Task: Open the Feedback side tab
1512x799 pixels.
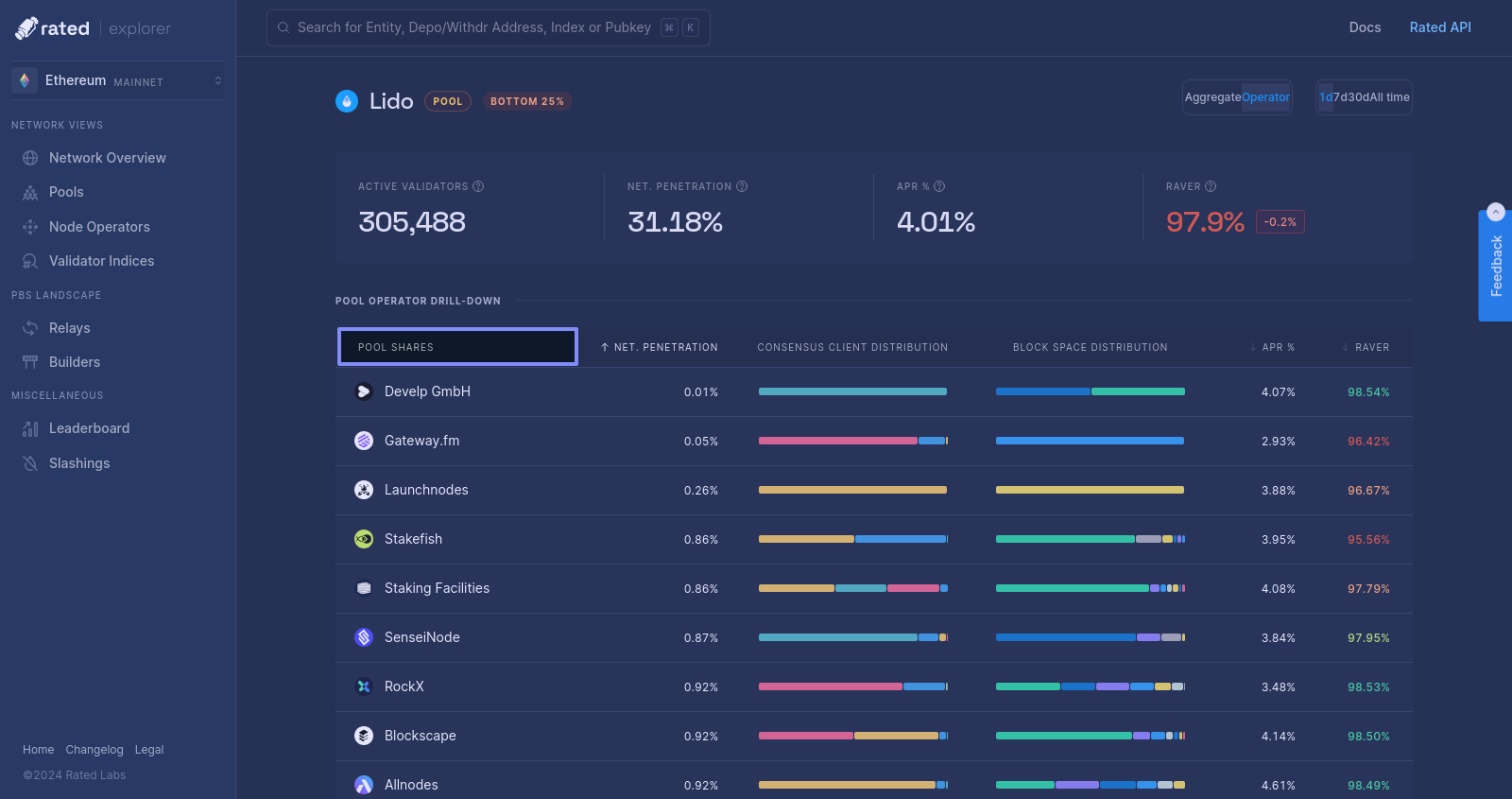Action: coord(1495,266)
